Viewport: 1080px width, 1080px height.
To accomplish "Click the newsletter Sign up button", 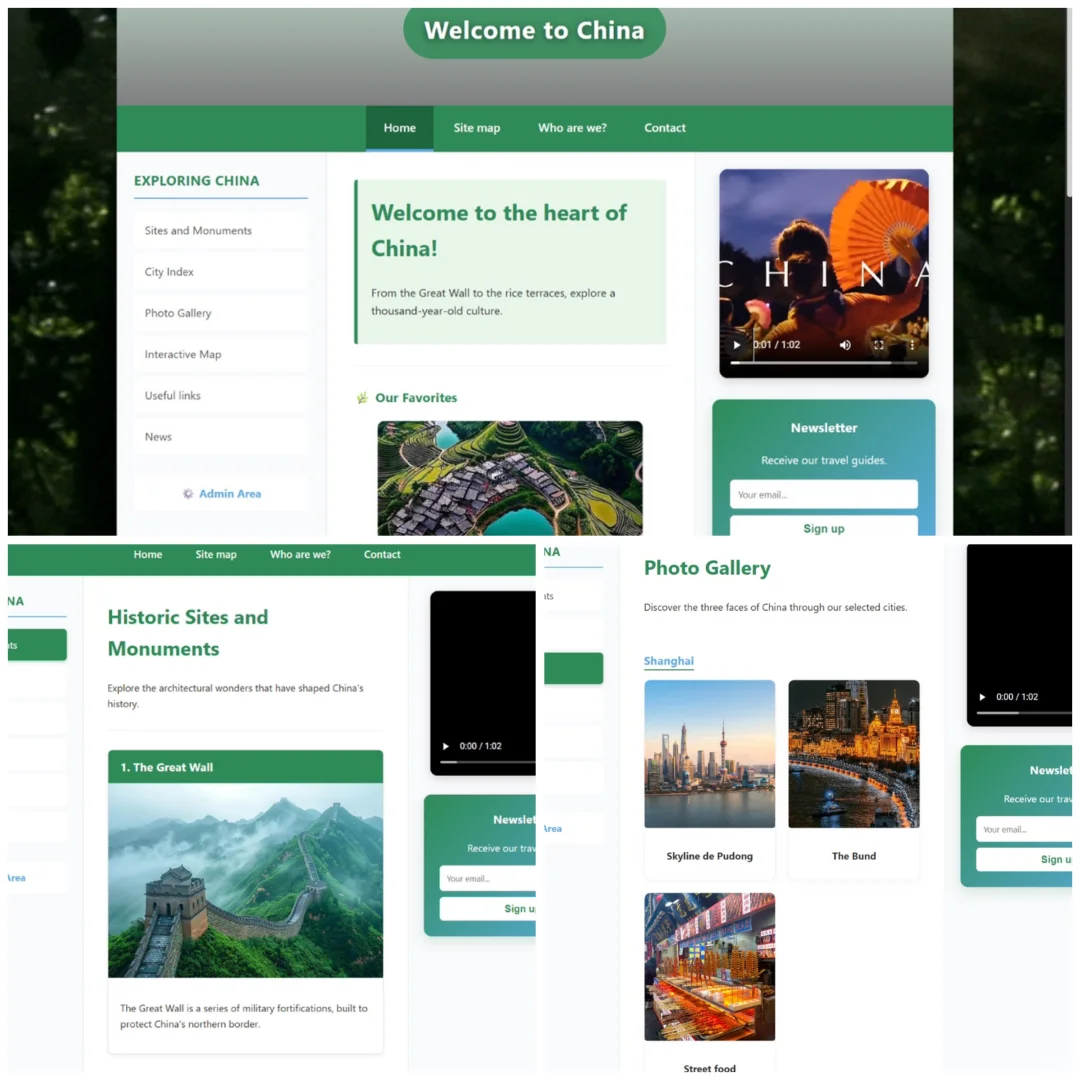I will point(823,528).
